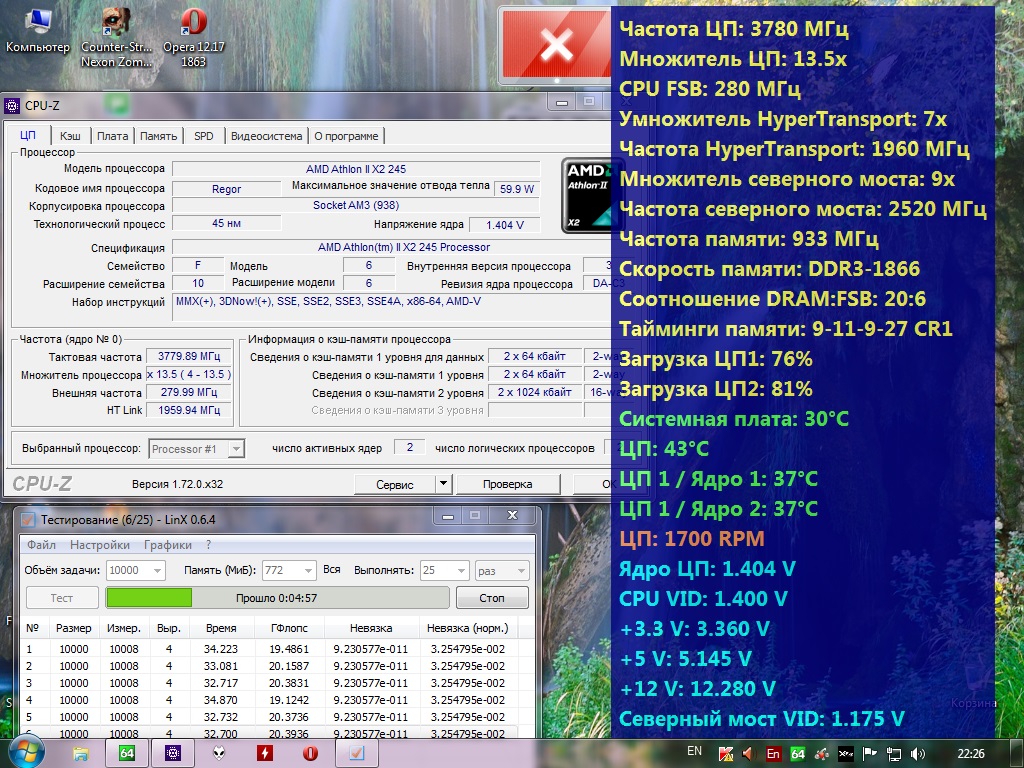The height and width of the screenshot is (768, 1024).
Task: Open the О программе tab
Action: 346,136
